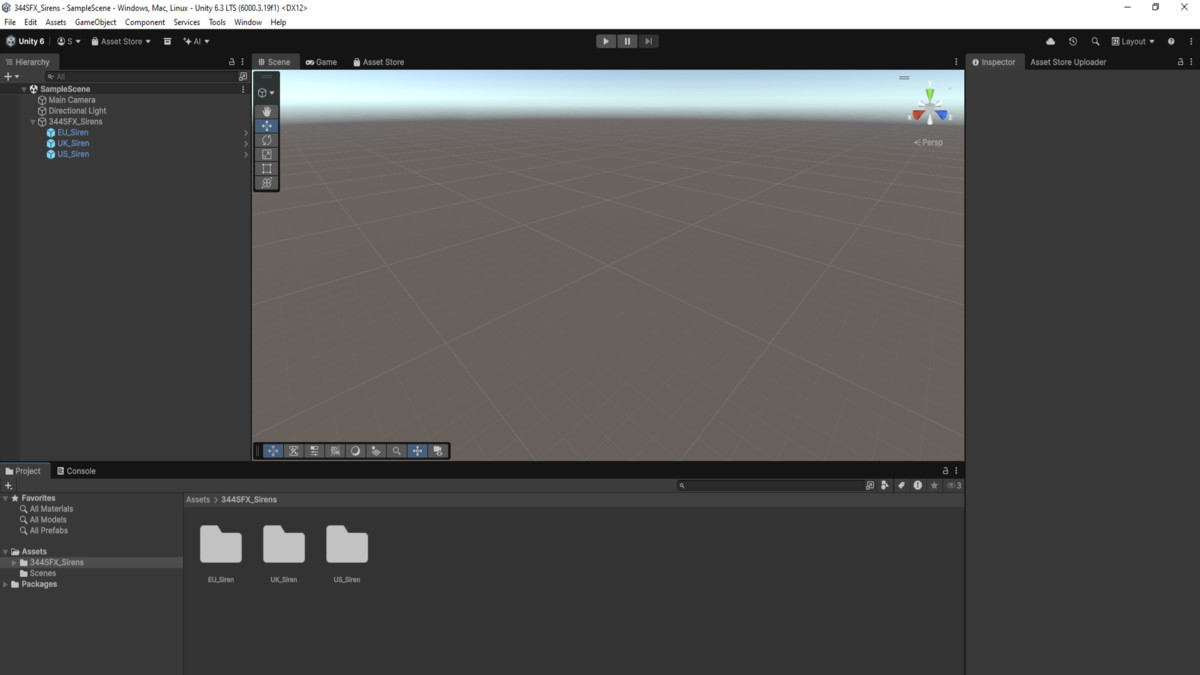Open EU_Siren prefab chevron arrow
1200x675 pixels.
(x=246, y=133)
